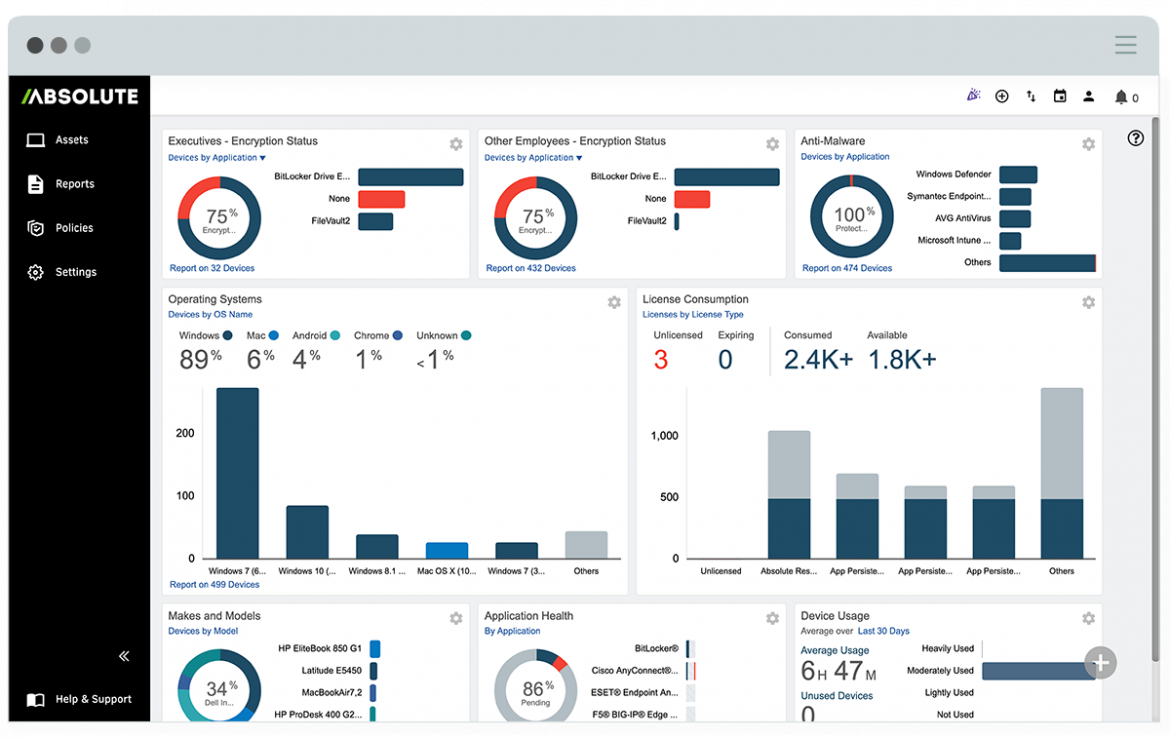1170x738 pixels.
Task: Click the Help & Support book icon
Action: (x=36, y=699)
